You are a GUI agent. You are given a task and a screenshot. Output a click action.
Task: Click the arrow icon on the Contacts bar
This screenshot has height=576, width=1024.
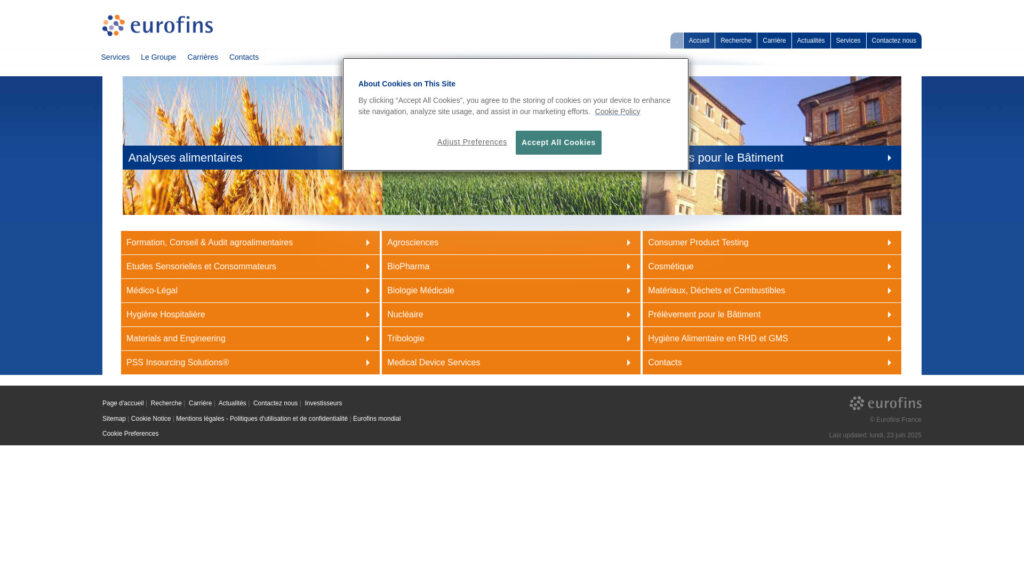click(888, 362)
